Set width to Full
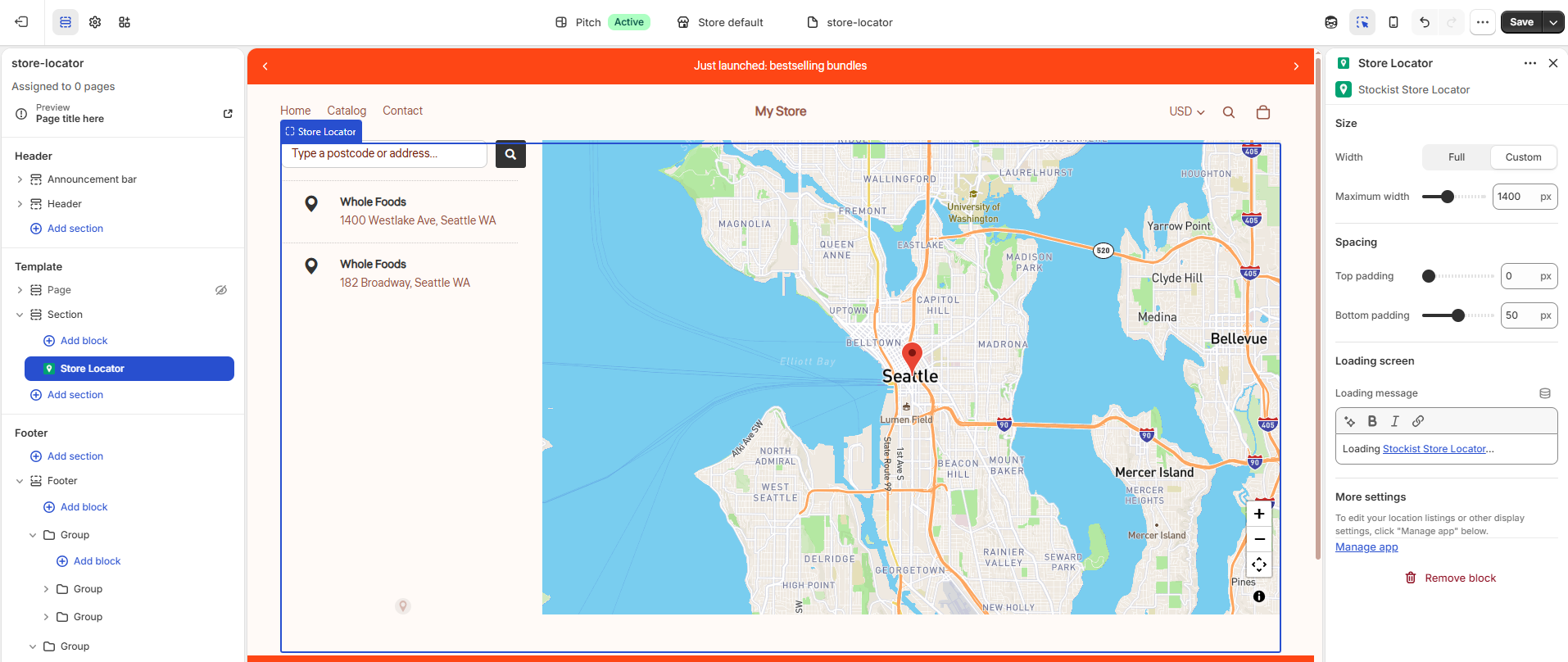 [x=1457, y=157]
